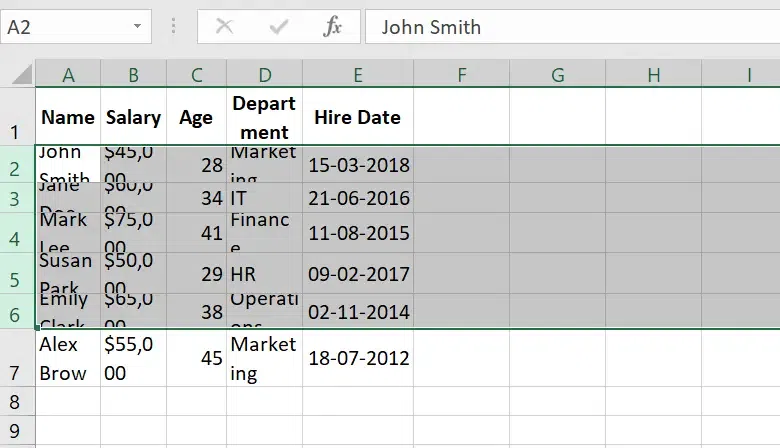Expand the Name Box dropdown arrow
Image resolution: width=780 pixels, height=448 pixels.
click(135, 27)
